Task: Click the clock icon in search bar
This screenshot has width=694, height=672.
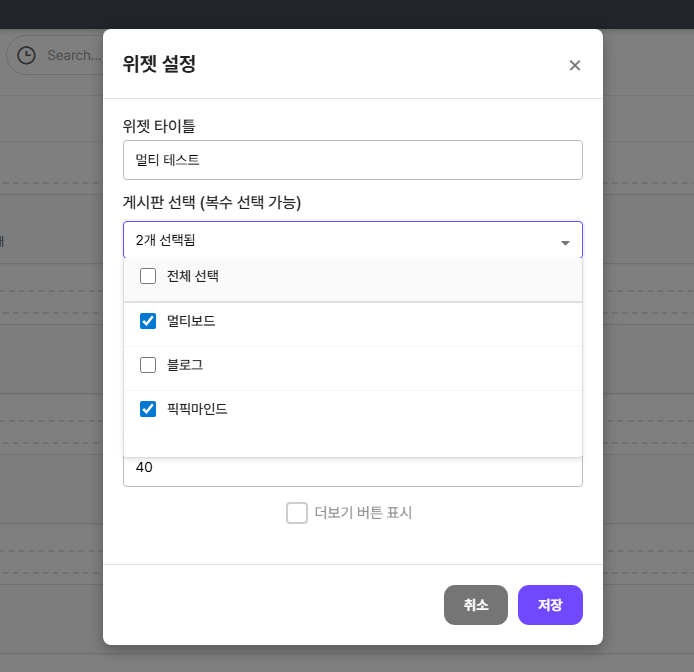Action: (x=27, y=55)
